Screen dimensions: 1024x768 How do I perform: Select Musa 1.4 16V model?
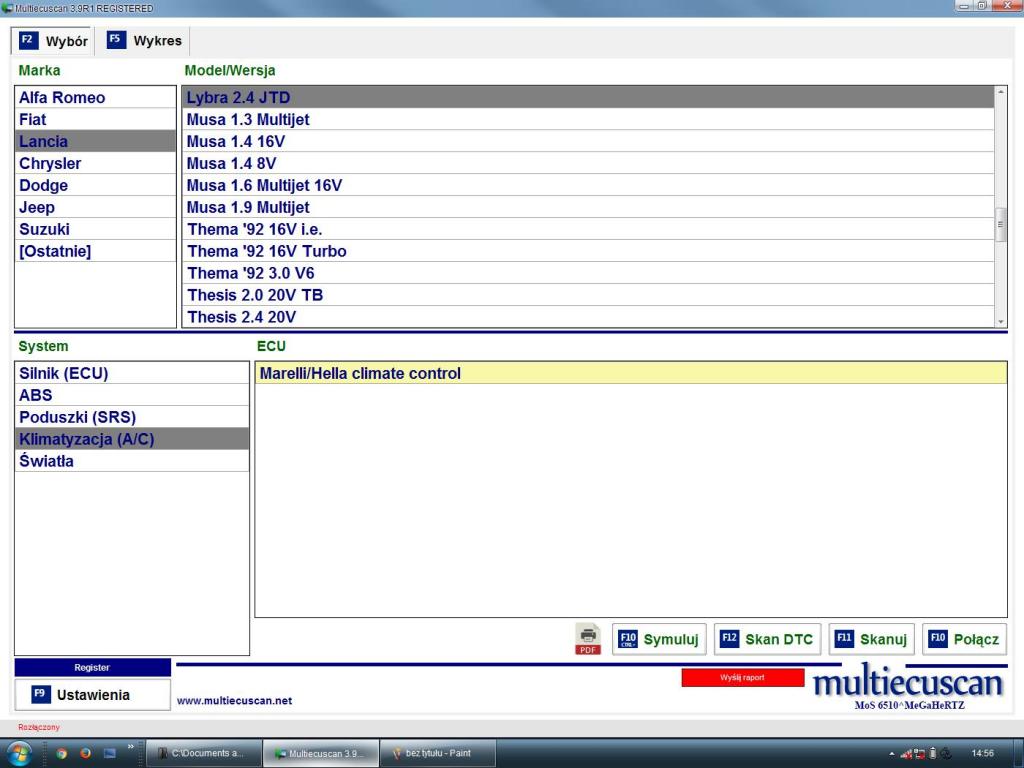point(588,141)
